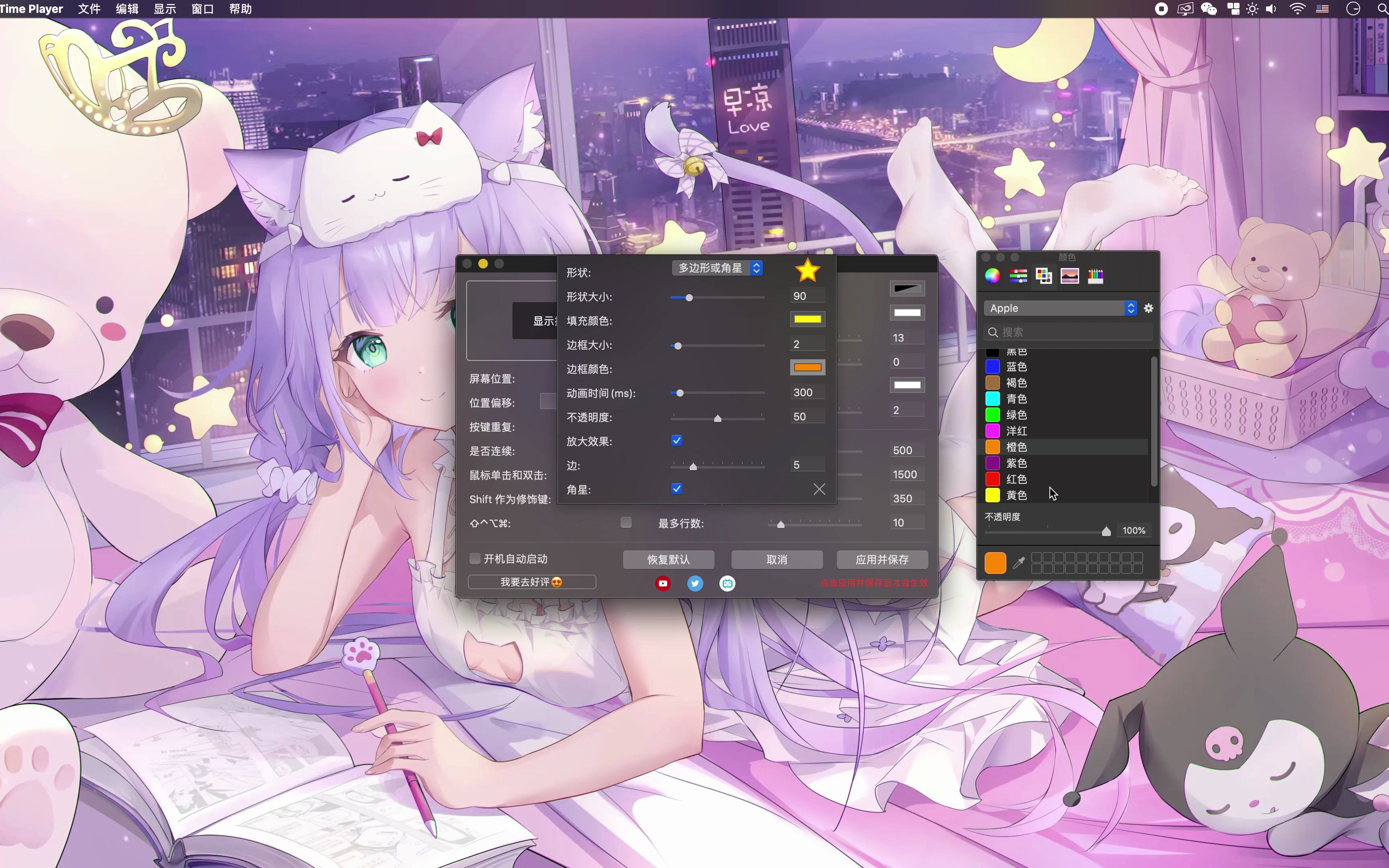Open the Twitter link icon
This screenshot has width=1389, height=868.
coord(695,583)
